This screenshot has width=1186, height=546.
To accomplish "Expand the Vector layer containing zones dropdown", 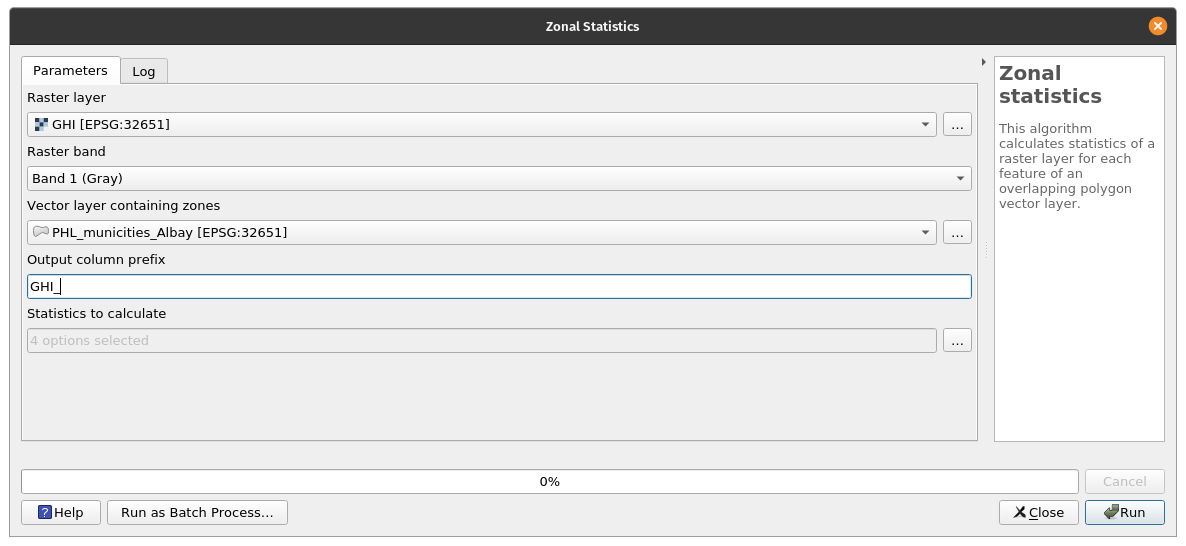I will pos(925,232).
